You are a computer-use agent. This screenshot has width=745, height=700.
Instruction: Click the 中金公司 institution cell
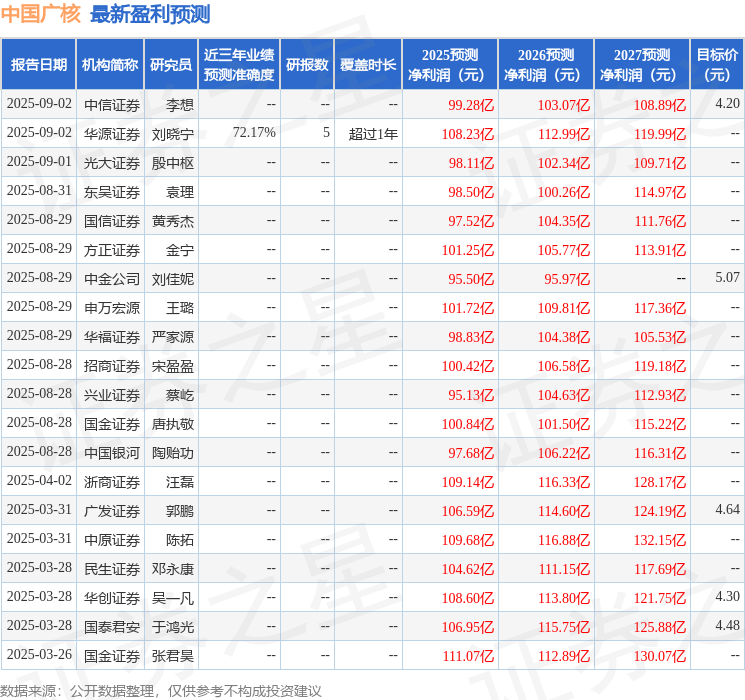point(112,278)
